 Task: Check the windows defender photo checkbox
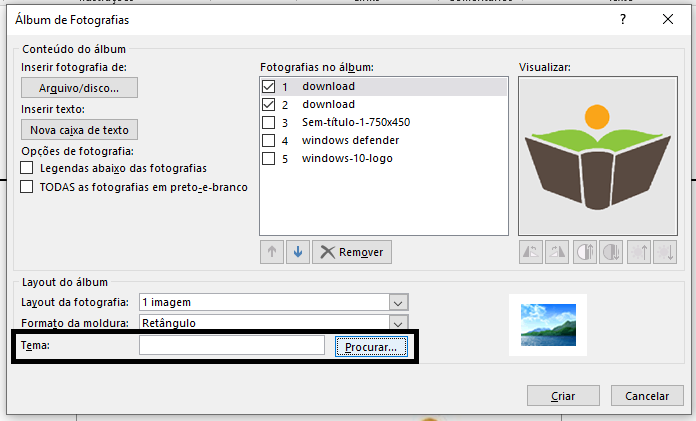coord(268,141)
